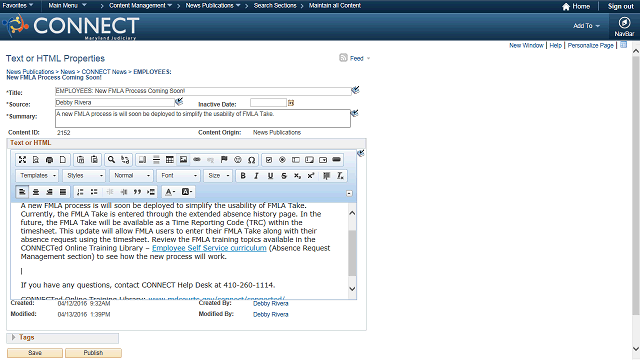This screenshot has height=360, width=640.
Task: Run spell check on Title field
Action: click(356, 90)
